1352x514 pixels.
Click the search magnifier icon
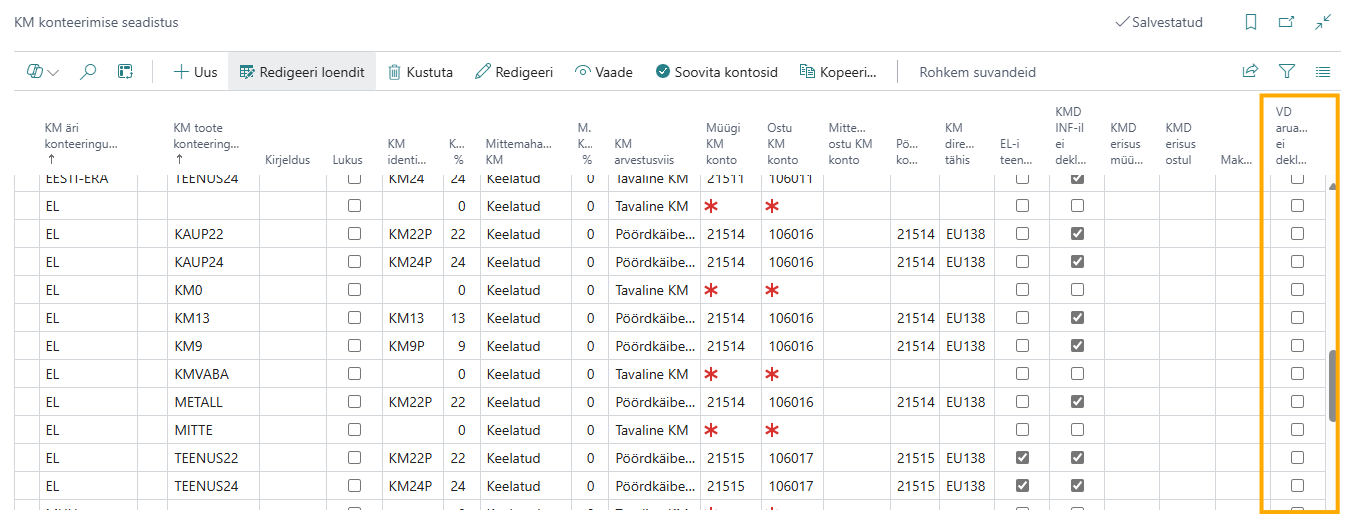click(x=88, y=72)
